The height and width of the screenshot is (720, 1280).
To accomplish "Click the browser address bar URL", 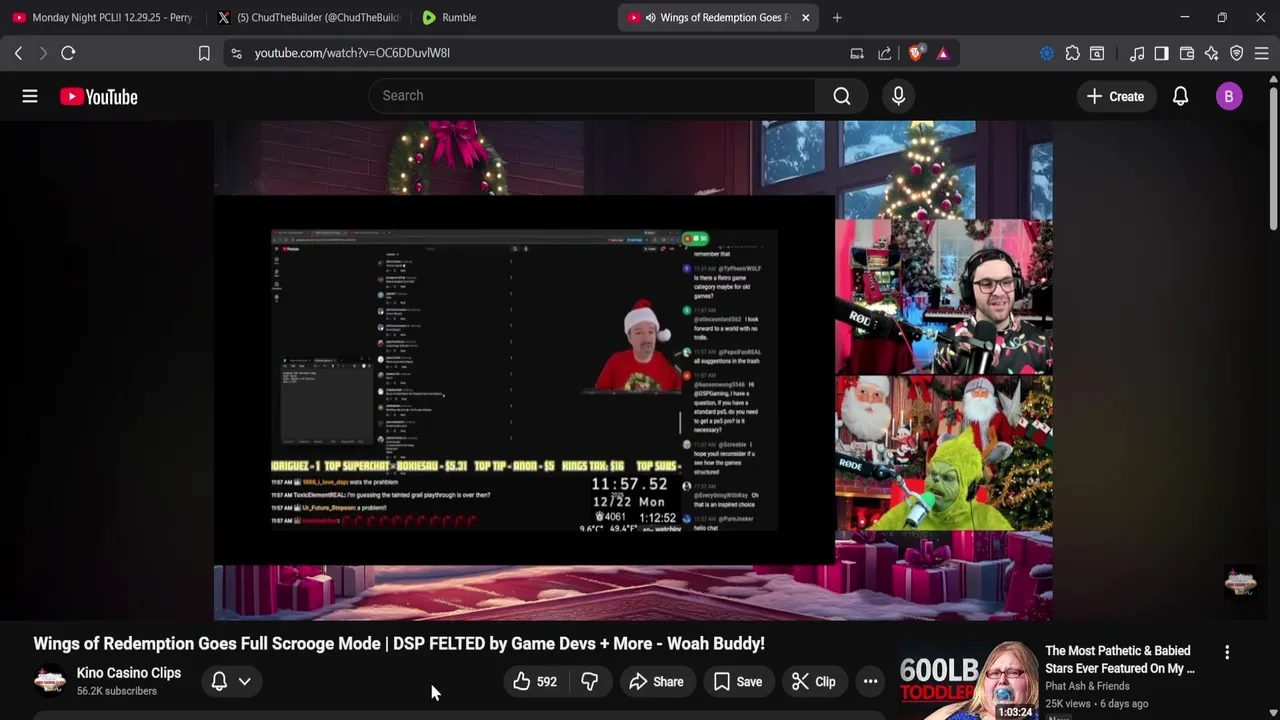I will point(352,53).
